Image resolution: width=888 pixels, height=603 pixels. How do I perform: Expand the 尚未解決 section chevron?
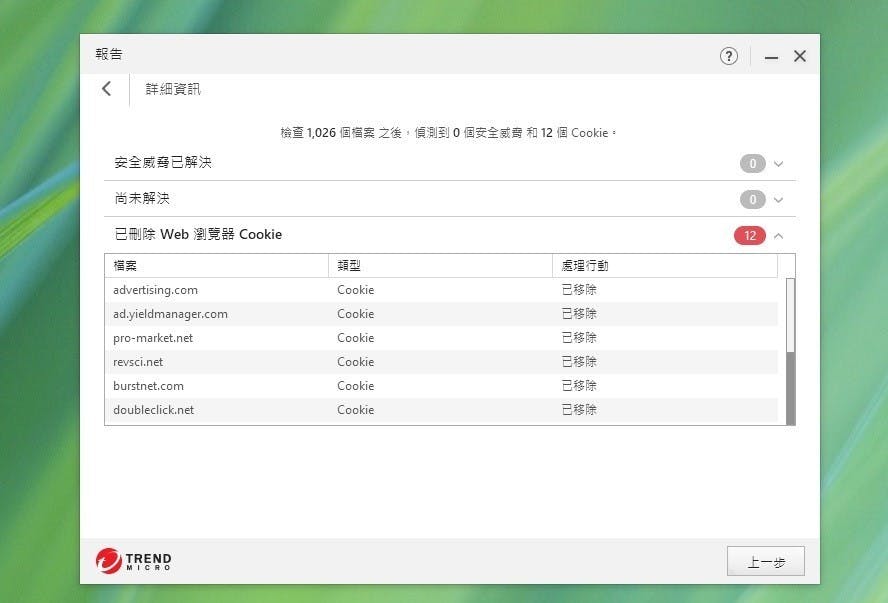[x=778, y=200]
